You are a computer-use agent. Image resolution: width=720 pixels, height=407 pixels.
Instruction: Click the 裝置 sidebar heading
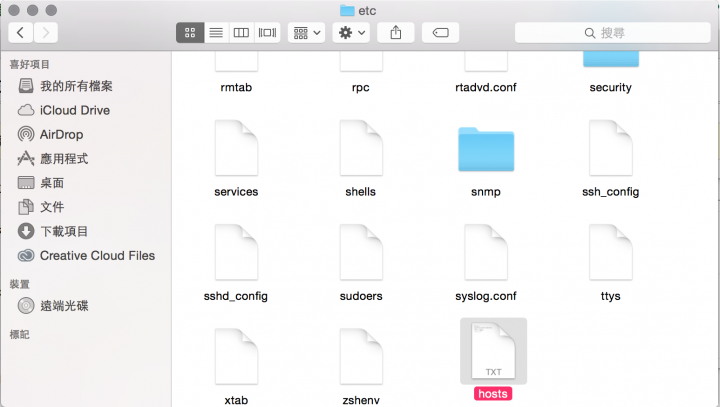tap(20, 284)
